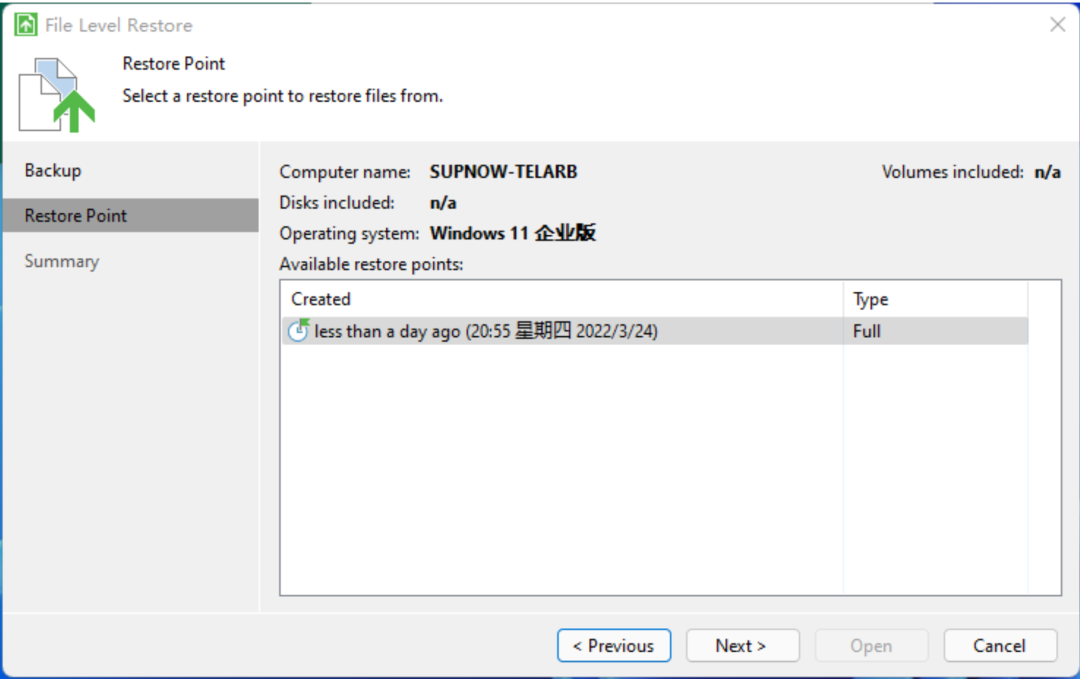
Task: Click the disabled Open button
Action: pyautogui.click(x=871, y=645)
